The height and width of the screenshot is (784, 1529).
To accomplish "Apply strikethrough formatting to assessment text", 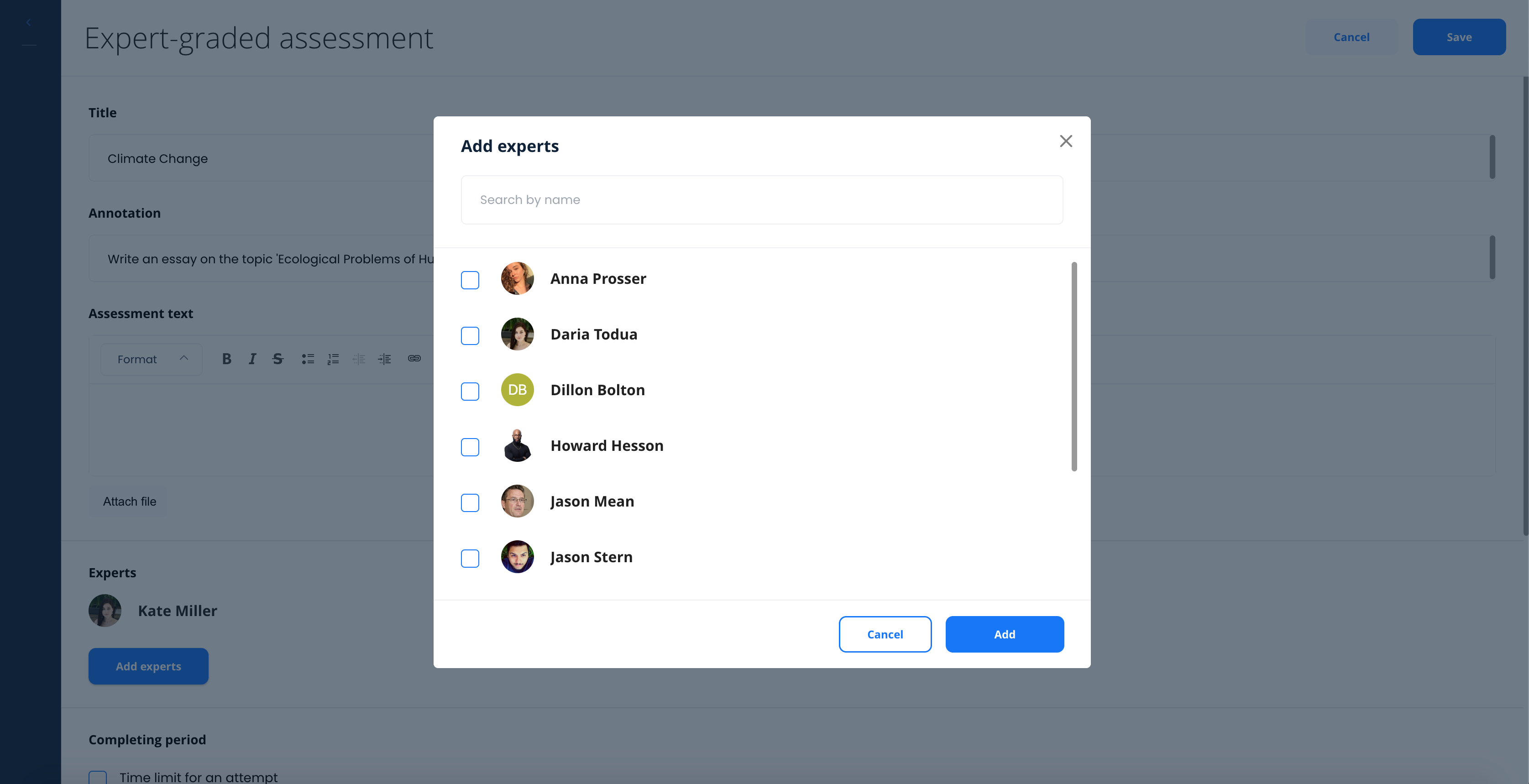I will [278, 359].
